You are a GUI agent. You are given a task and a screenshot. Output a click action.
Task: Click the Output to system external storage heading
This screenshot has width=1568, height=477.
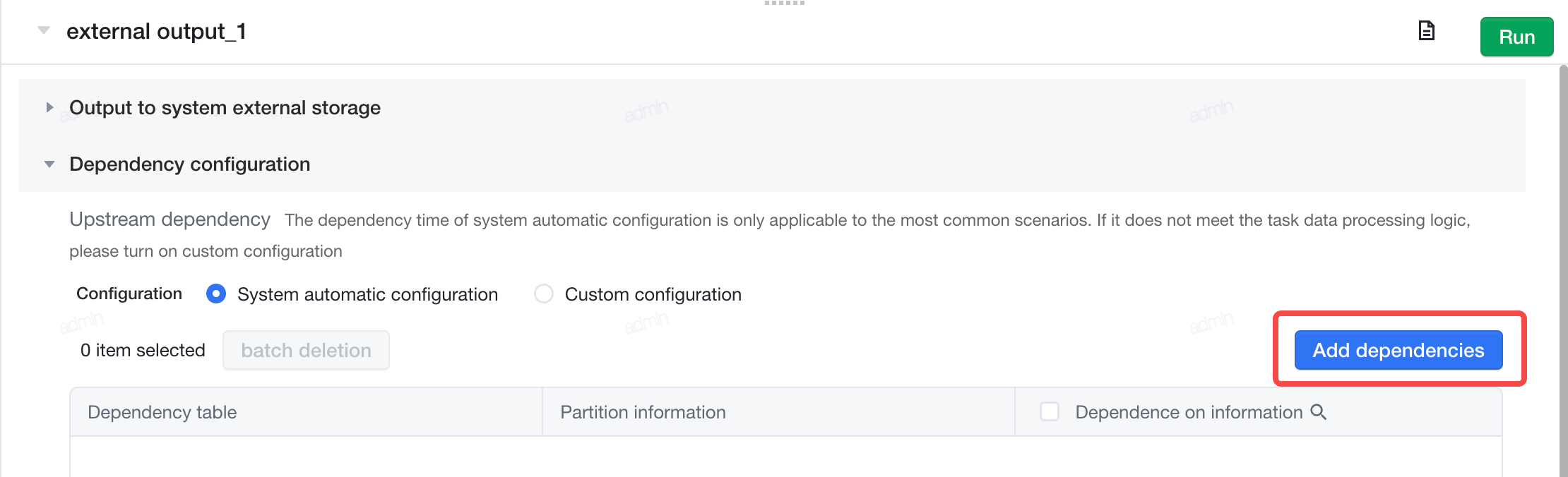coord(225,107)
